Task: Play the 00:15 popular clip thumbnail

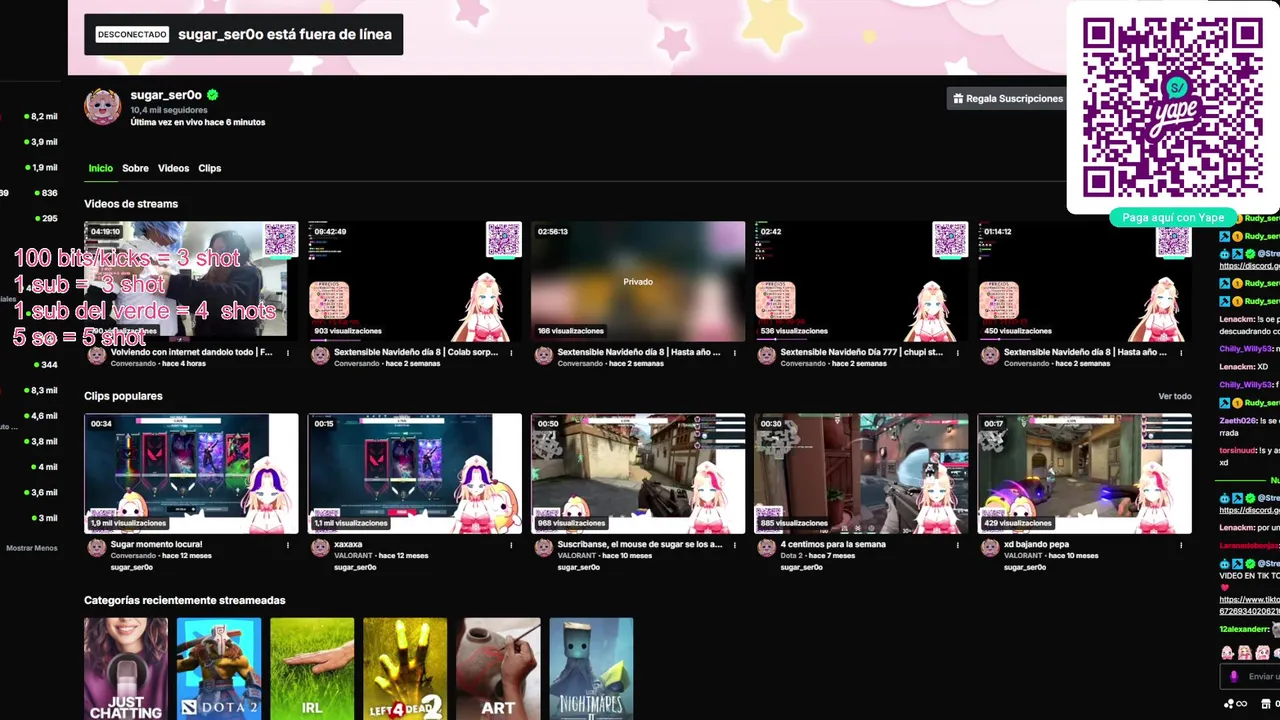Action: click(414, 473)
